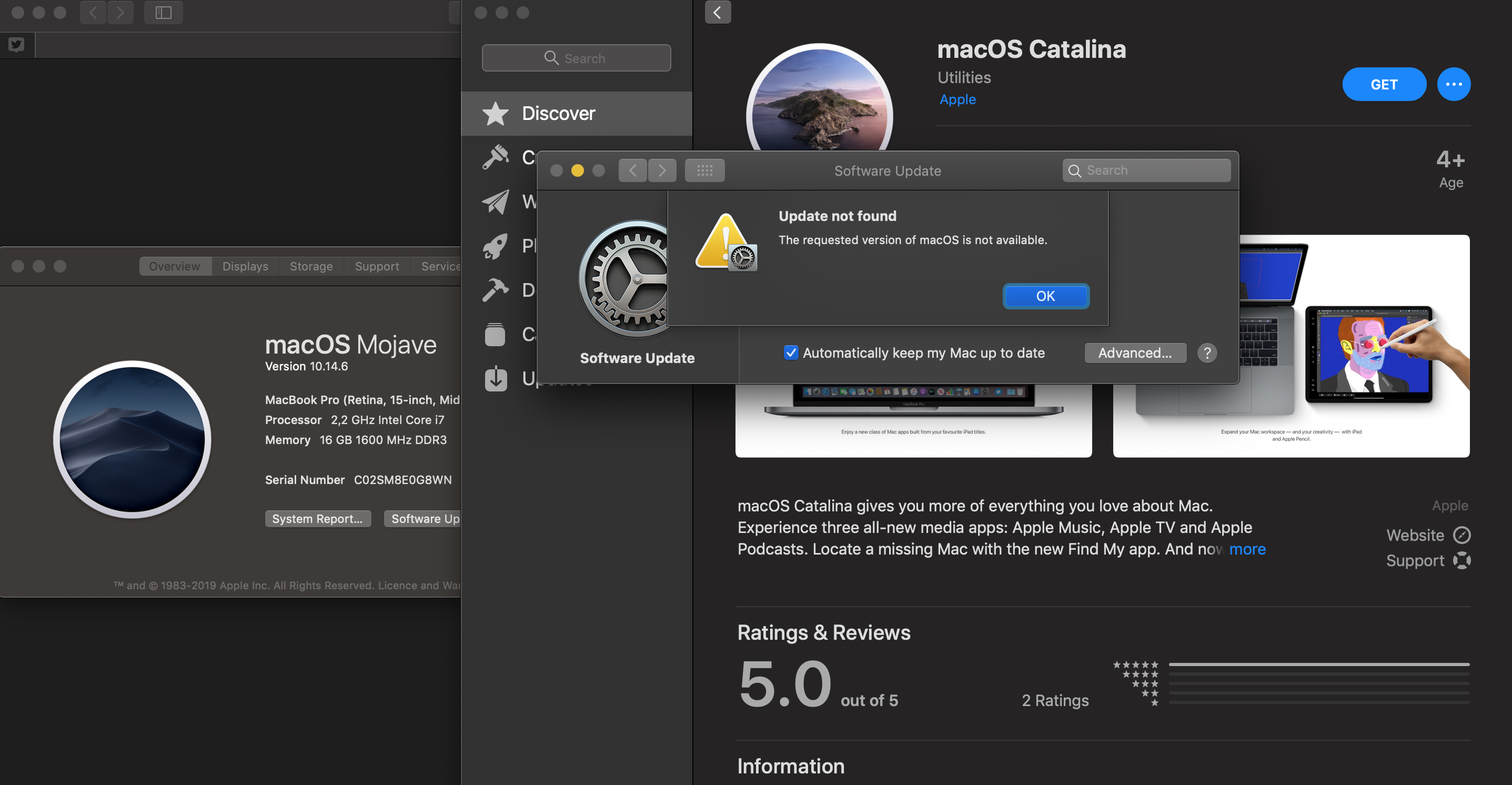The width and height of the screenshot is (1512, 785).
Task: Click the paper plane Work sidebar icon
Action: pos(496,202)
